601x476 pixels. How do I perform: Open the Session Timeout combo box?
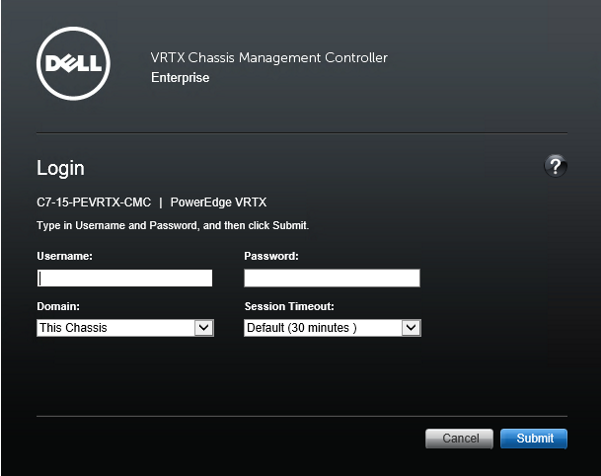[x=322, y=327]
